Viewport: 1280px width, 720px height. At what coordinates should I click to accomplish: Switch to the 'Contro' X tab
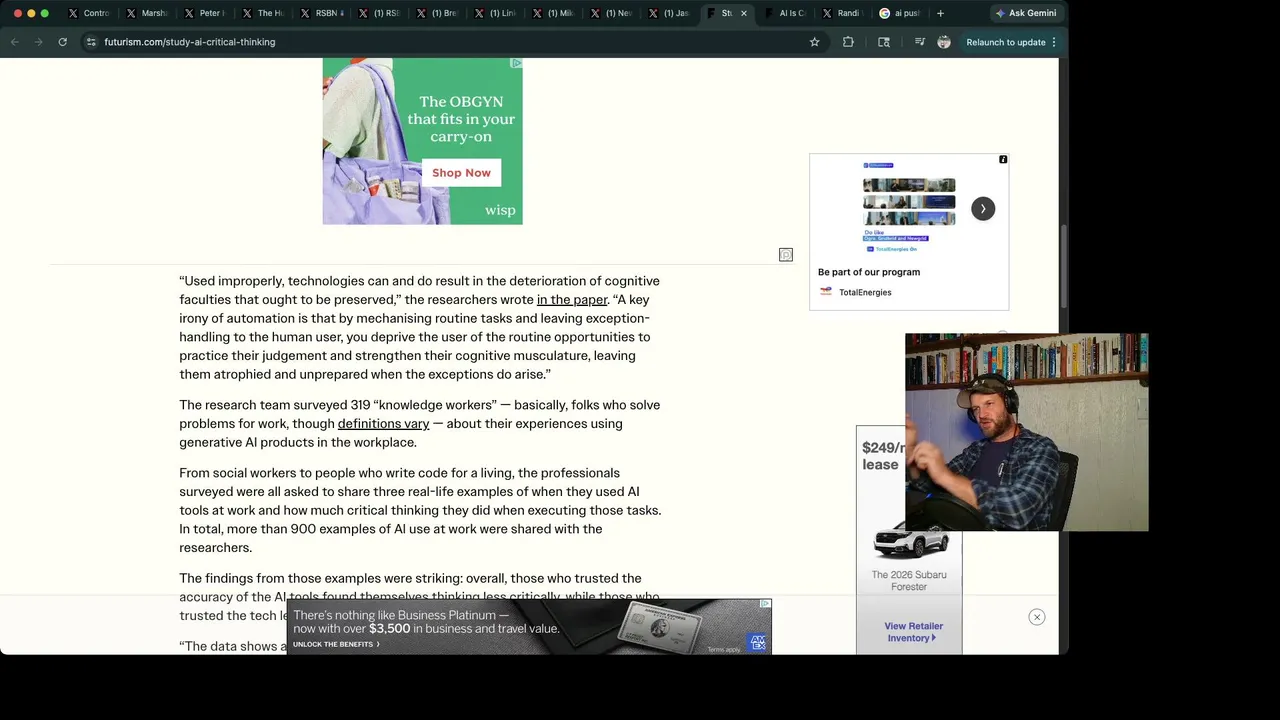pyautogui.click(x=88, y=13)
